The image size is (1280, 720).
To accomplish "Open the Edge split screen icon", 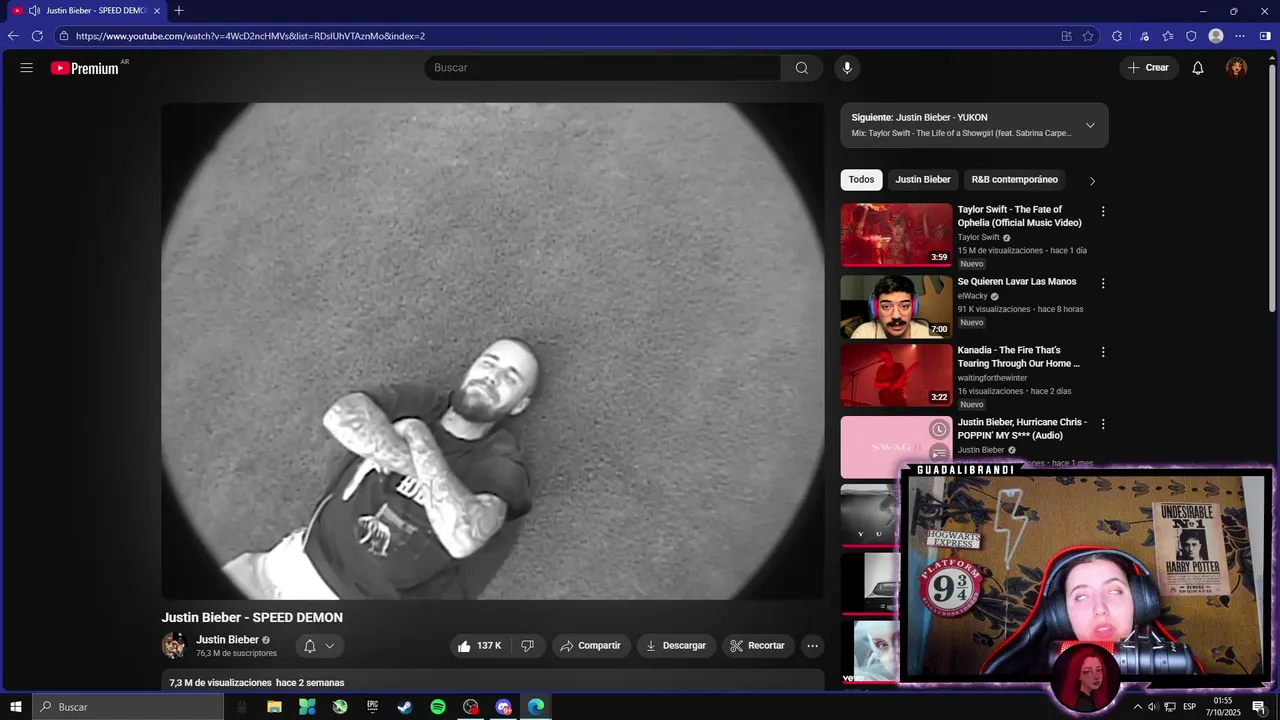I will click(x=1066, y=36).
